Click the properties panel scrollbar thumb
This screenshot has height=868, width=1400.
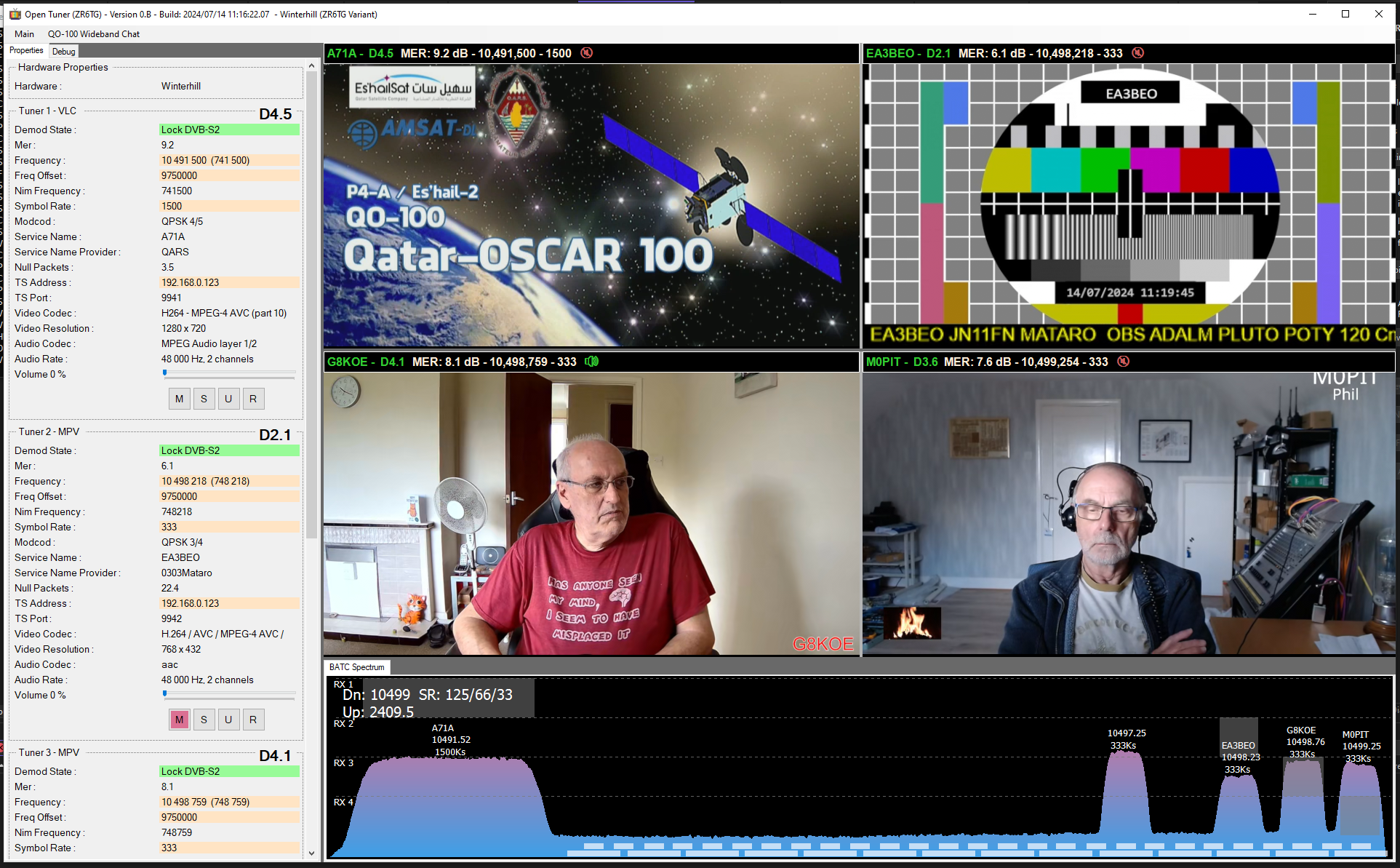click(312, 306)
